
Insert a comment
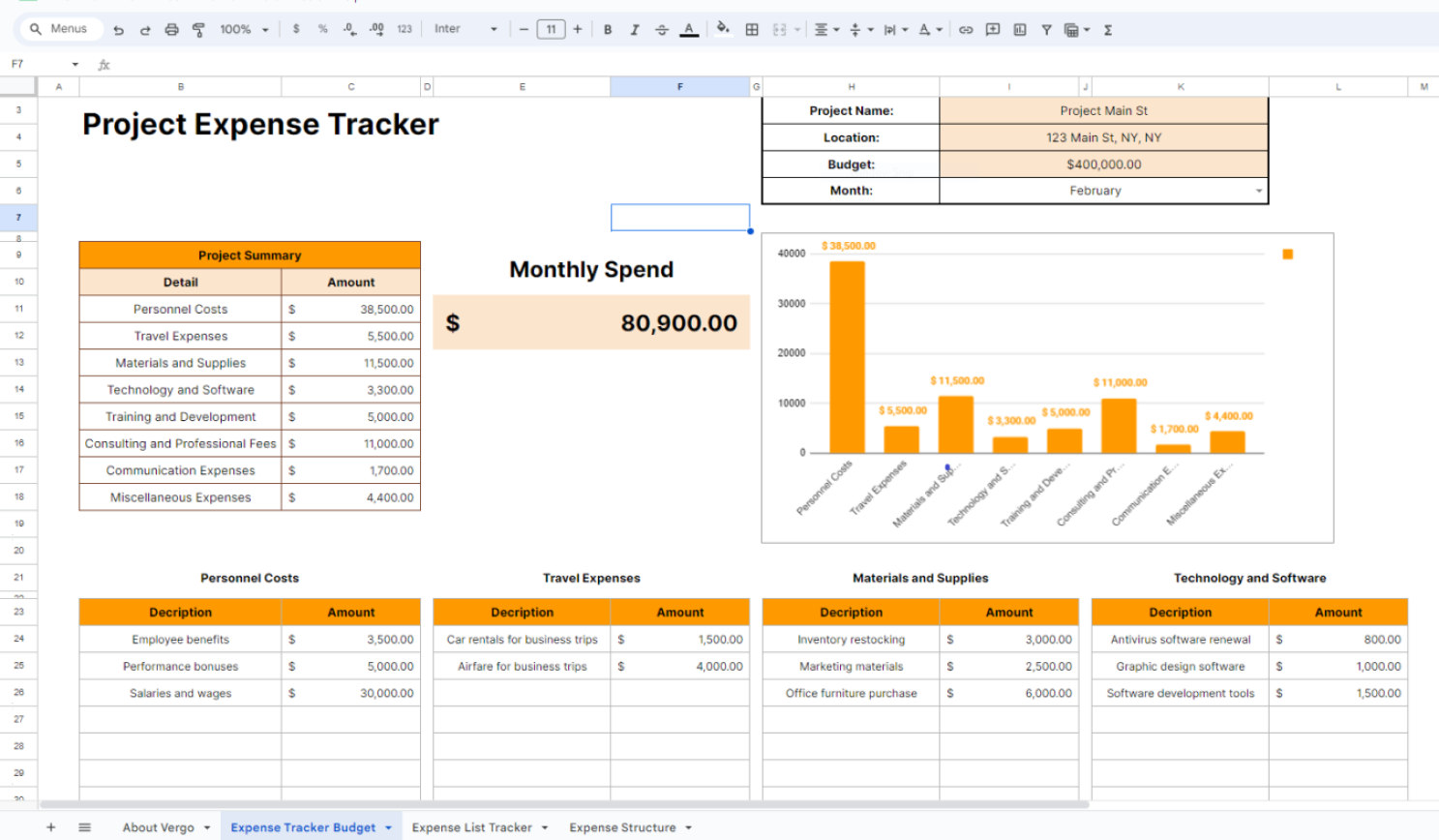tap(992, 29)
